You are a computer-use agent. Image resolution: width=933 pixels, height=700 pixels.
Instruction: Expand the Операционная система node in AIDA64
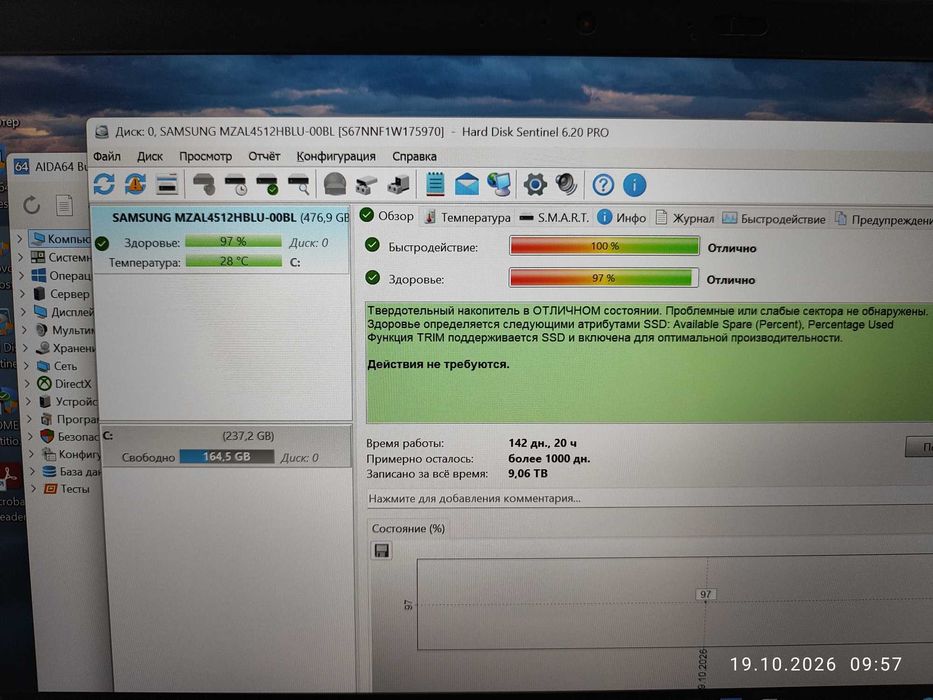click(21, 276)
